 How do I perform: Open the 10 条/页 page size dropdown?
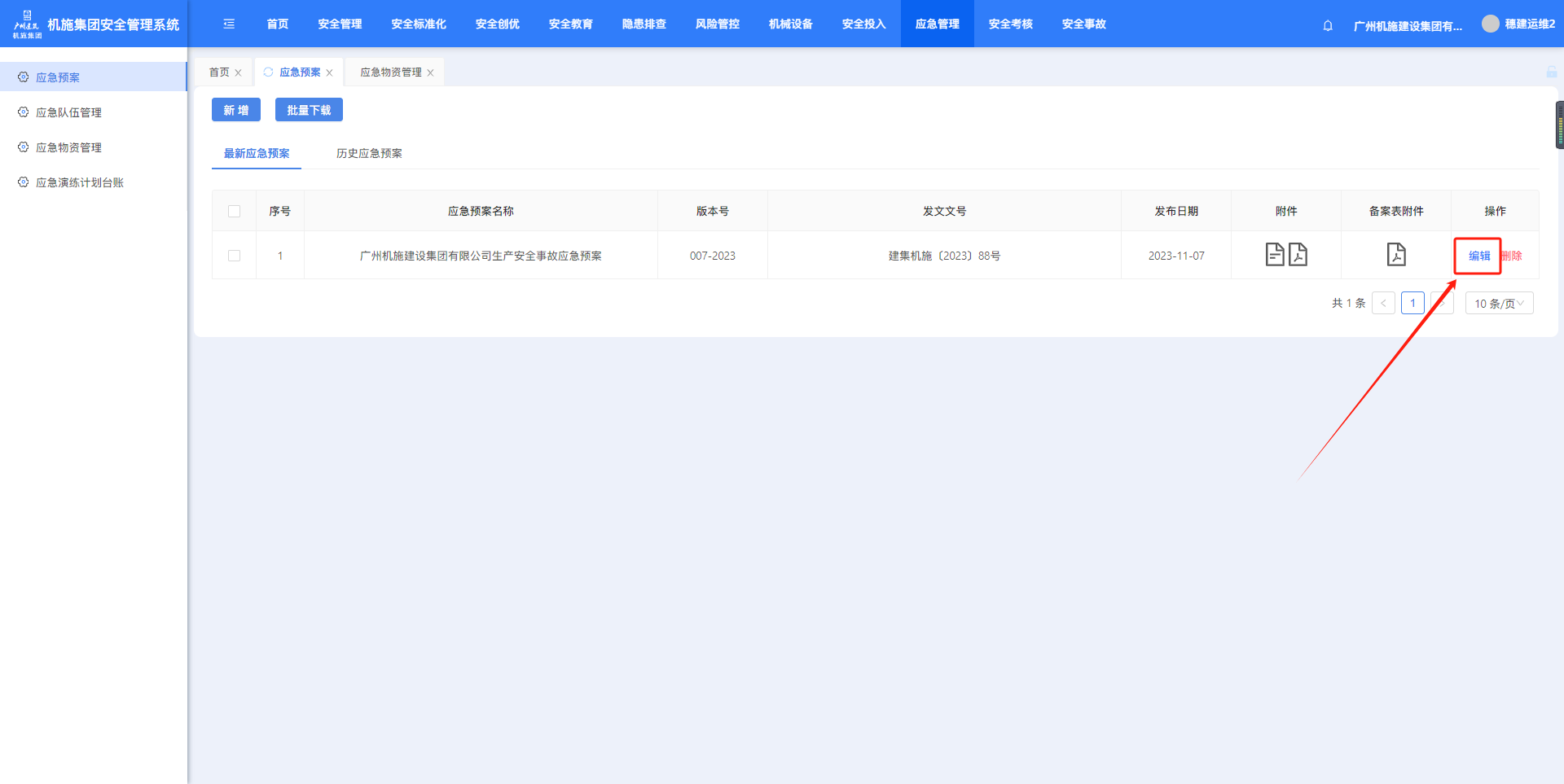tap(1499, 304)
